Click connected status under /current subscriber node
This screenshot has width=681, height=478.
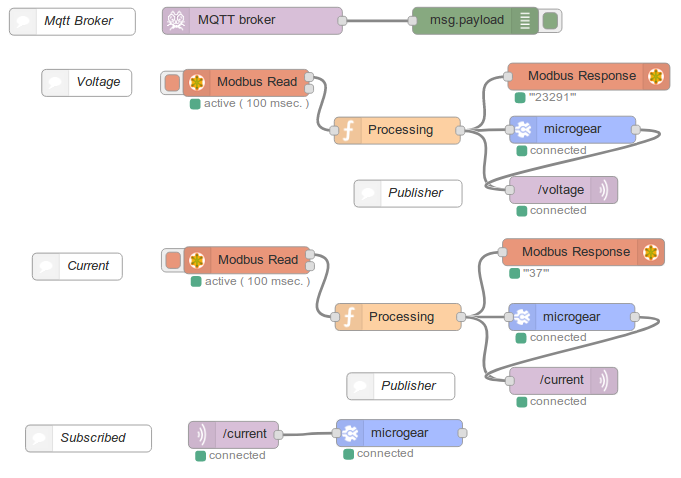[237, 455]
